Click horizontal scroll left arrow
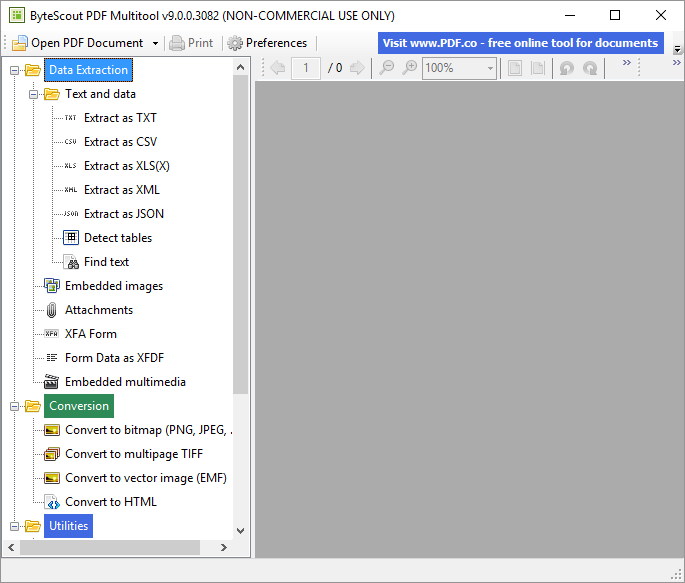 [11, 548]
